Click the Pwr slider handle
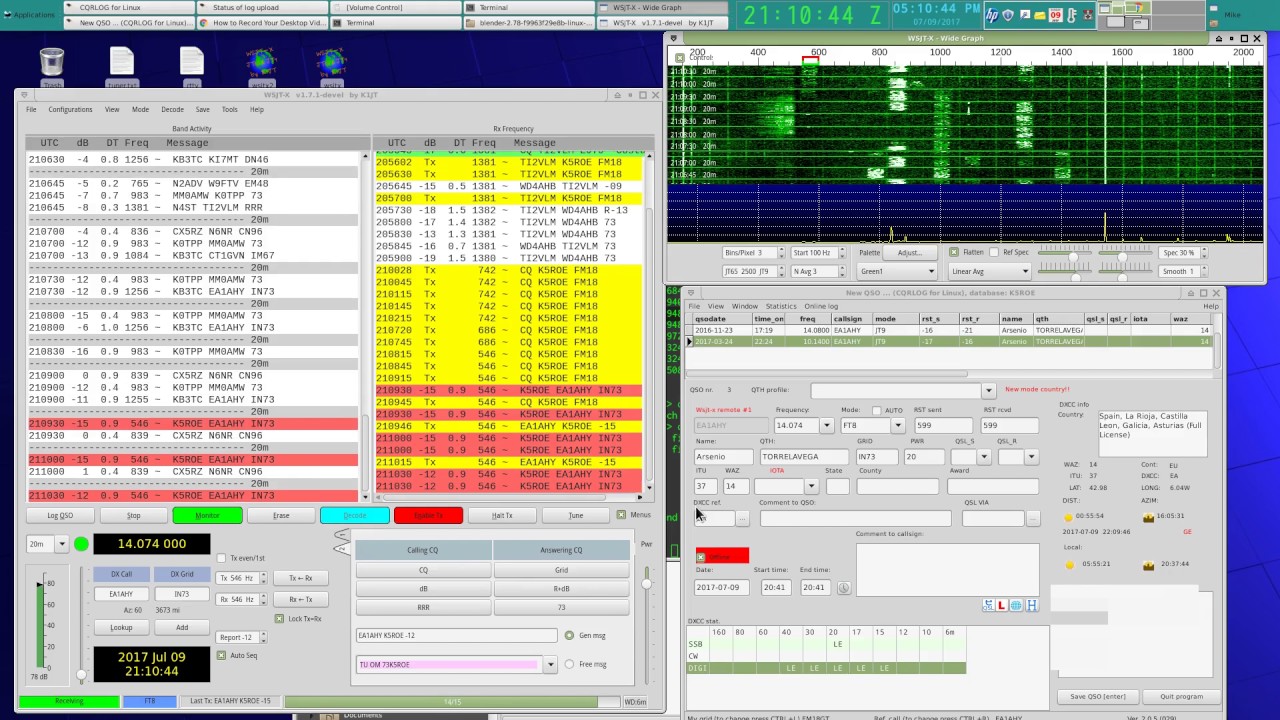 (647, 584)
